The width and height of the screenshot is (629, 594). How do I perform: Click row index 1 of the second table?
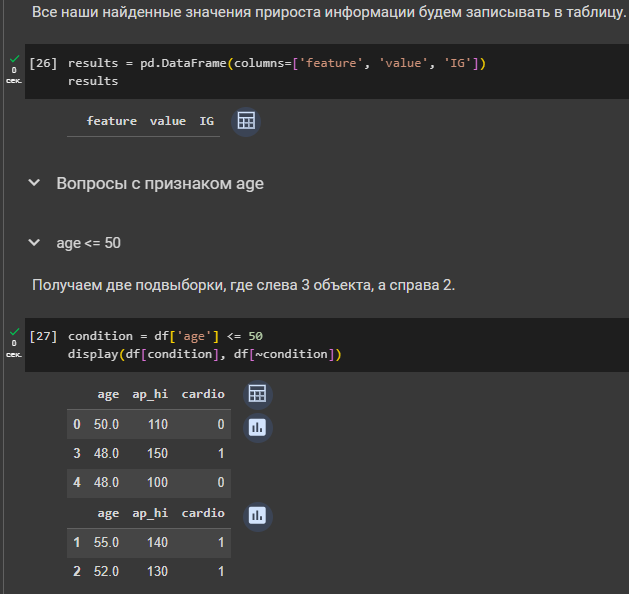77,543
